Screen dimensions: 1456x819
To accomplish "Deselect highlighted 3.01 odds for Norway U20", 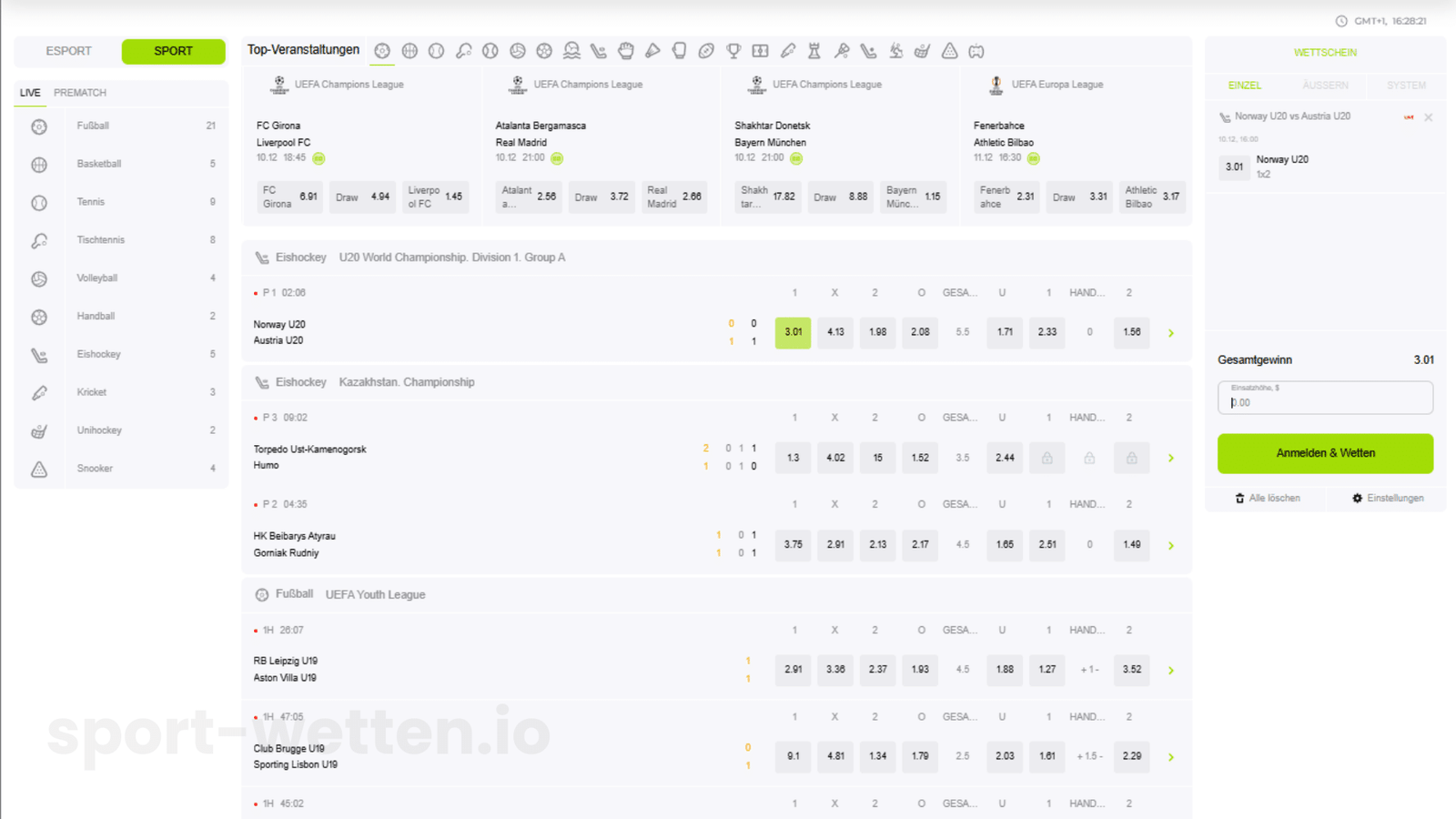I will coord(793,332).
